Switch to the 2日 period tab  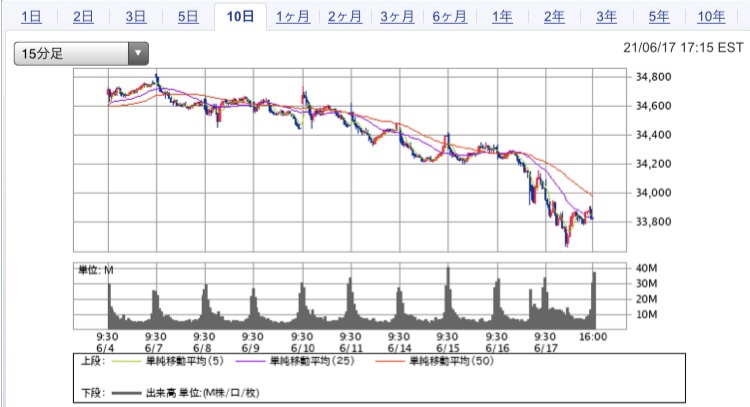click(x=83, y=17)
